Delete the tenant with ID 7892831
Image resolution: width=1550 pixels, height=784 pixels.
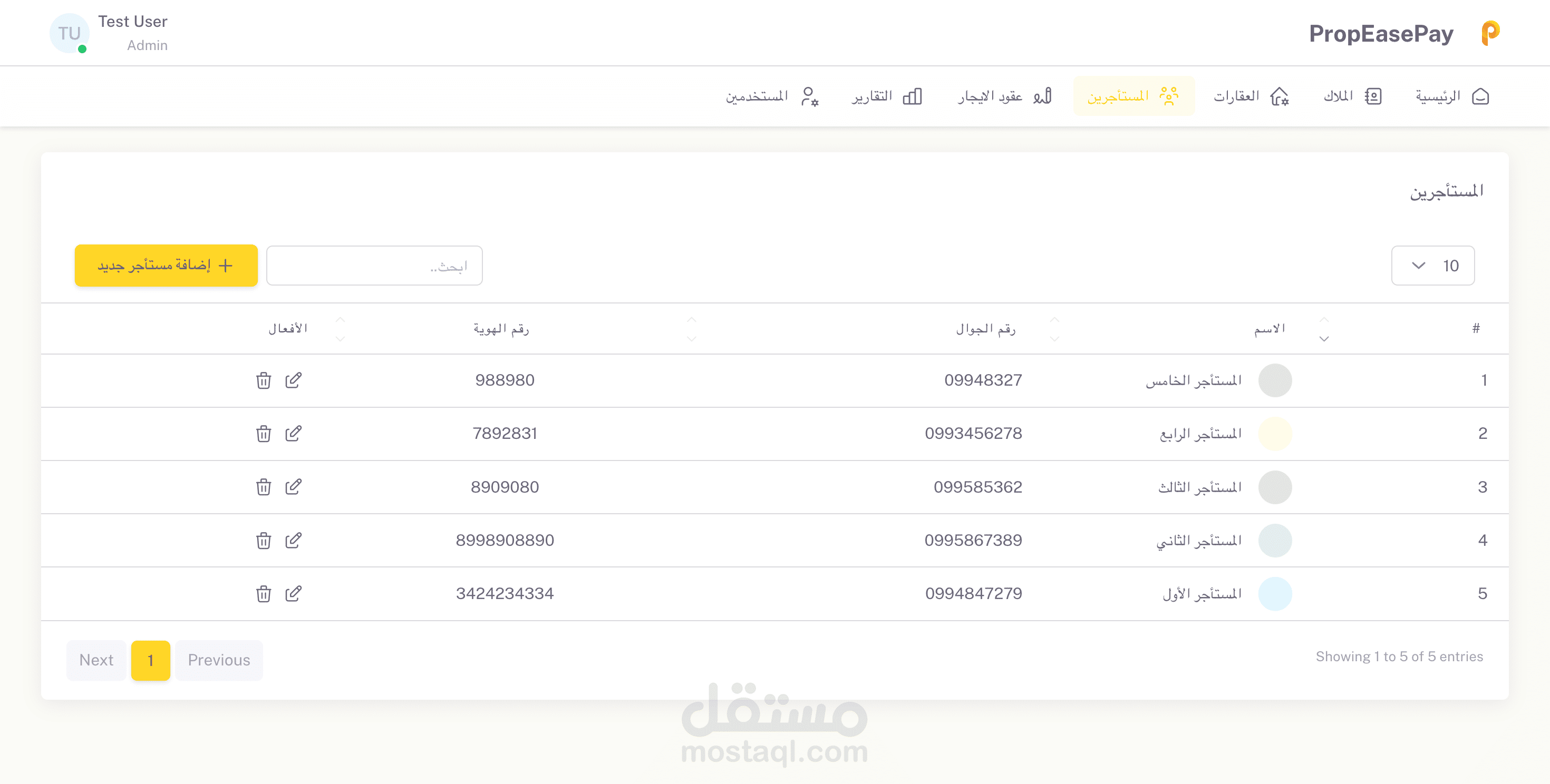263,434
